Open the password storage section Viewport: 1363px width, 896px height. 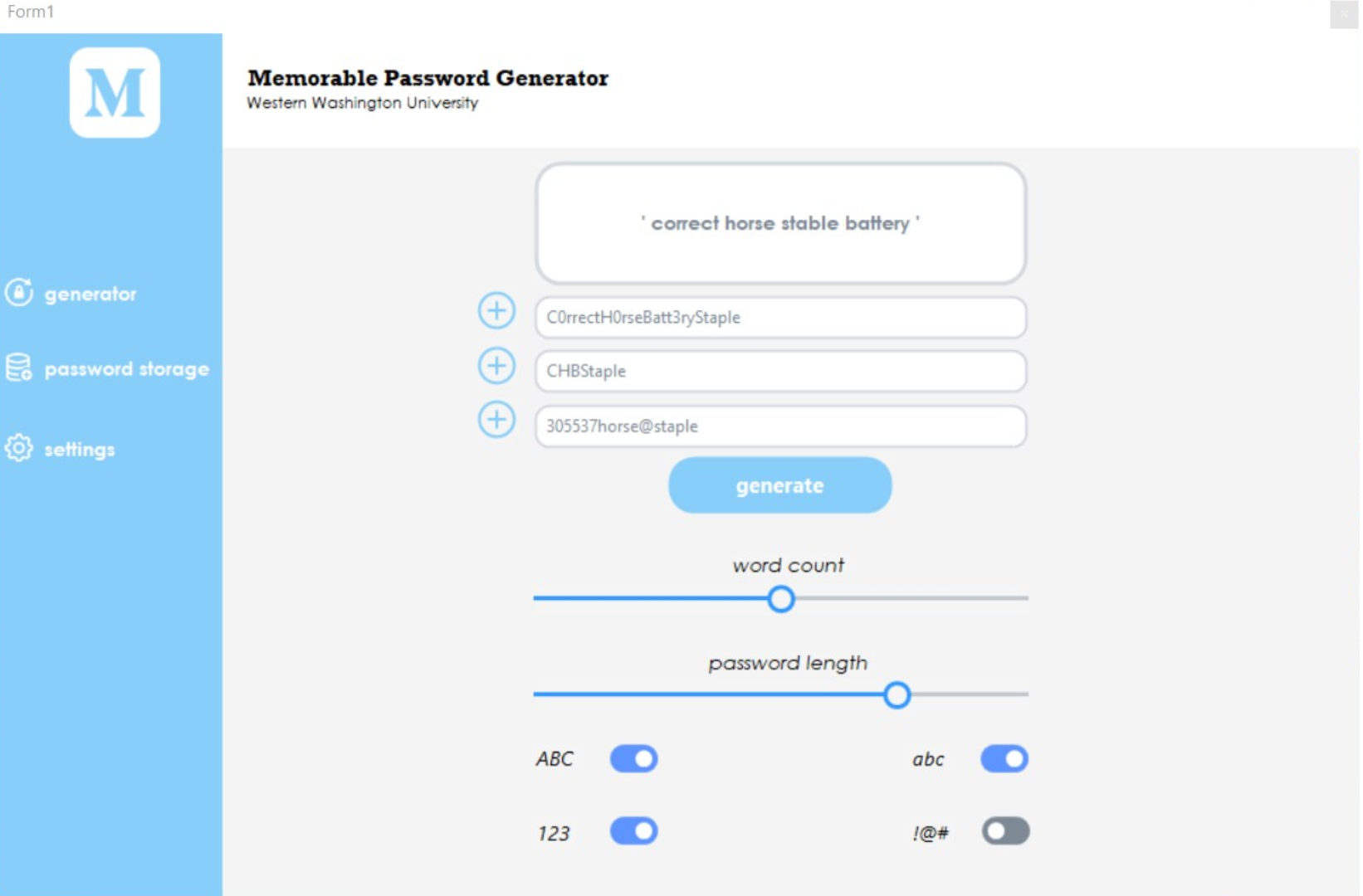click(x=126, y=369)
